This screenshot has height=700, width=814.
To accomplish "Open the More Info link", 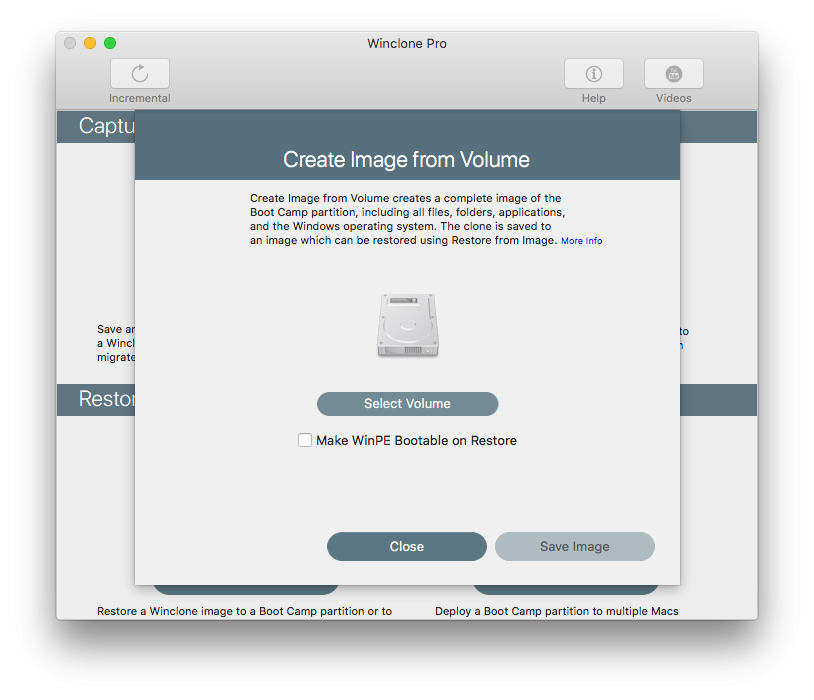I will pos(581,241).
